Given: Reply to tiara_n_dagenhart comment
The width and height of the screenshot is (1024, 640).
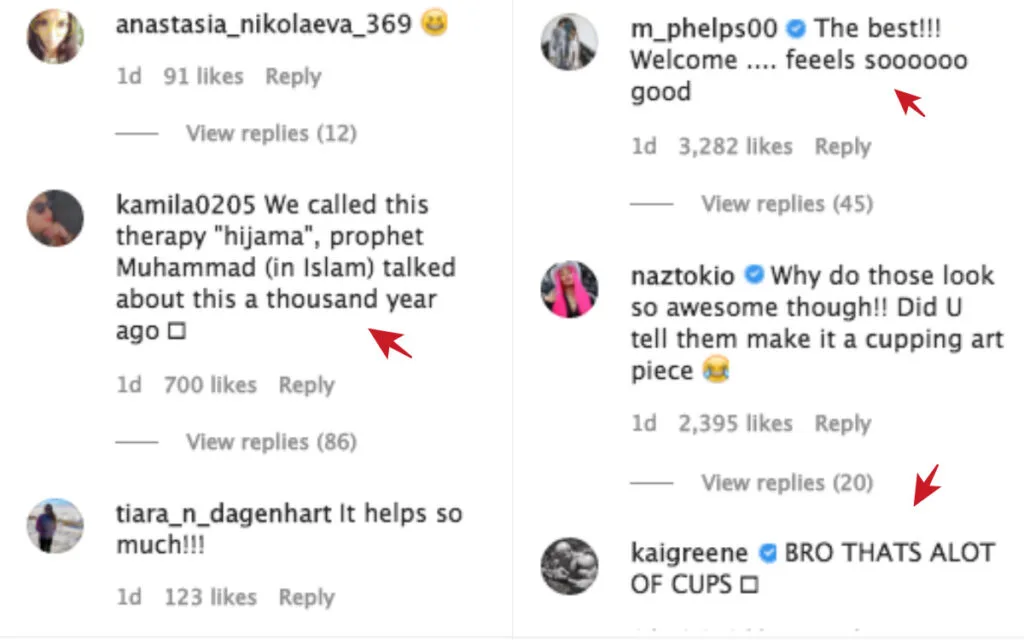Looking at the screenshot, I should click(306, 597).
